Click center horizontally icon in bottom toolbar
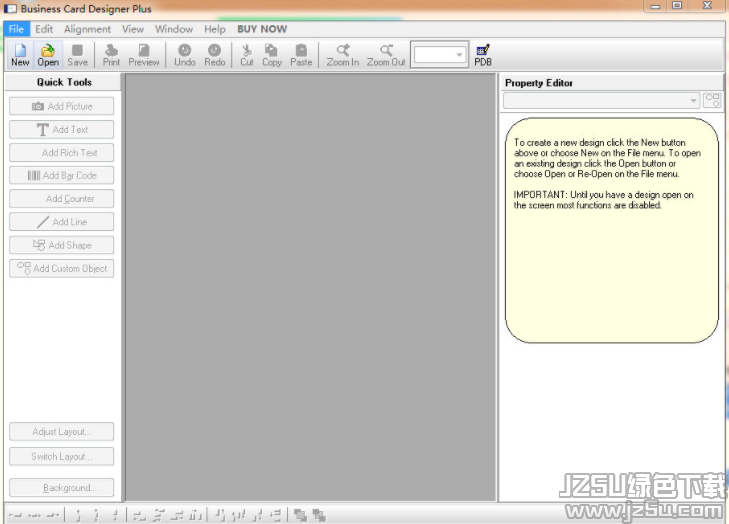This screenshot has width=729, height=524. 34,515
